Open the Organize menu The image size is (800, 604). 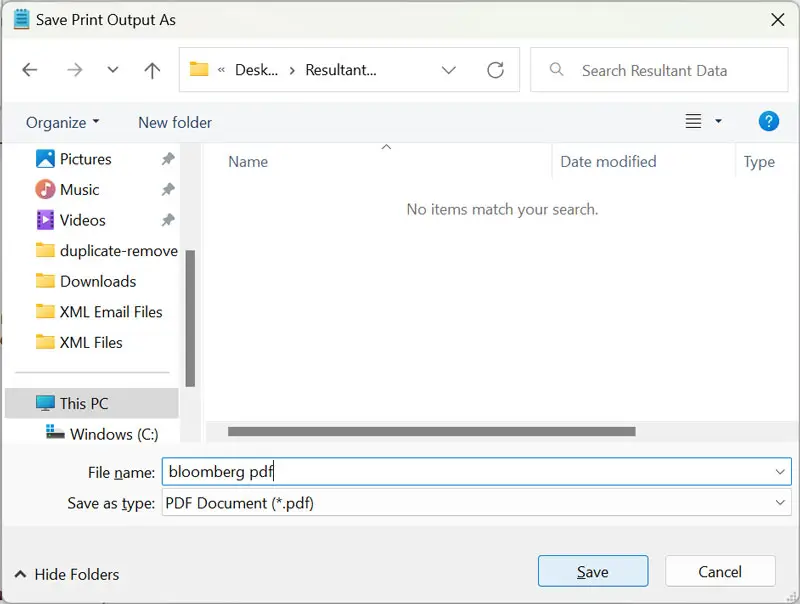pos(62,122)
